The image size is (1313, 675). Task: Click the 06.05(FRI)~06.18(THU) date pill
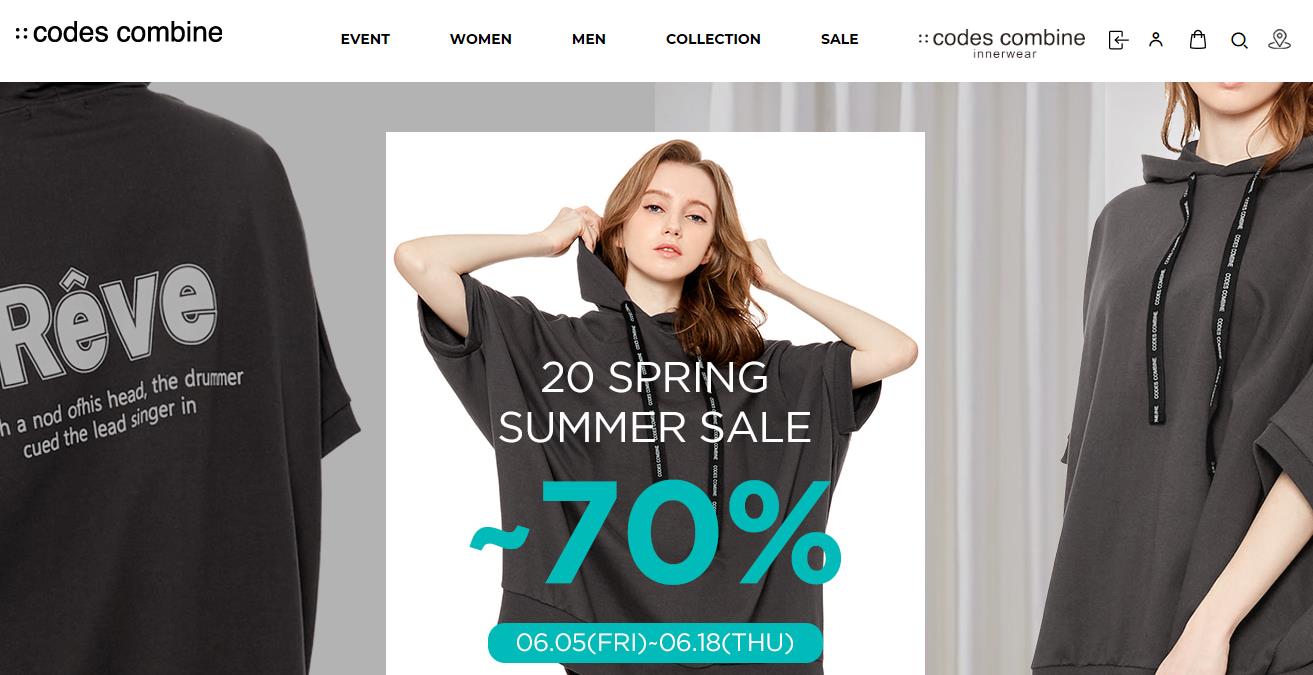655,643
